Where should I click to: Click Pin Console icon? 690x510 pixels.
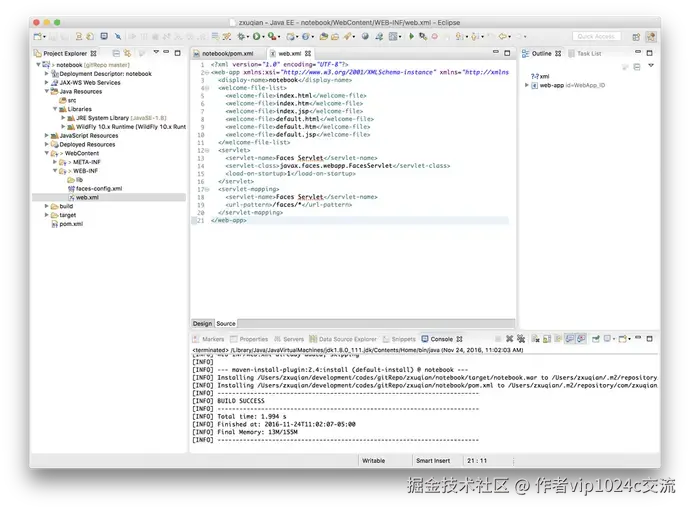[x=595, y=339]
